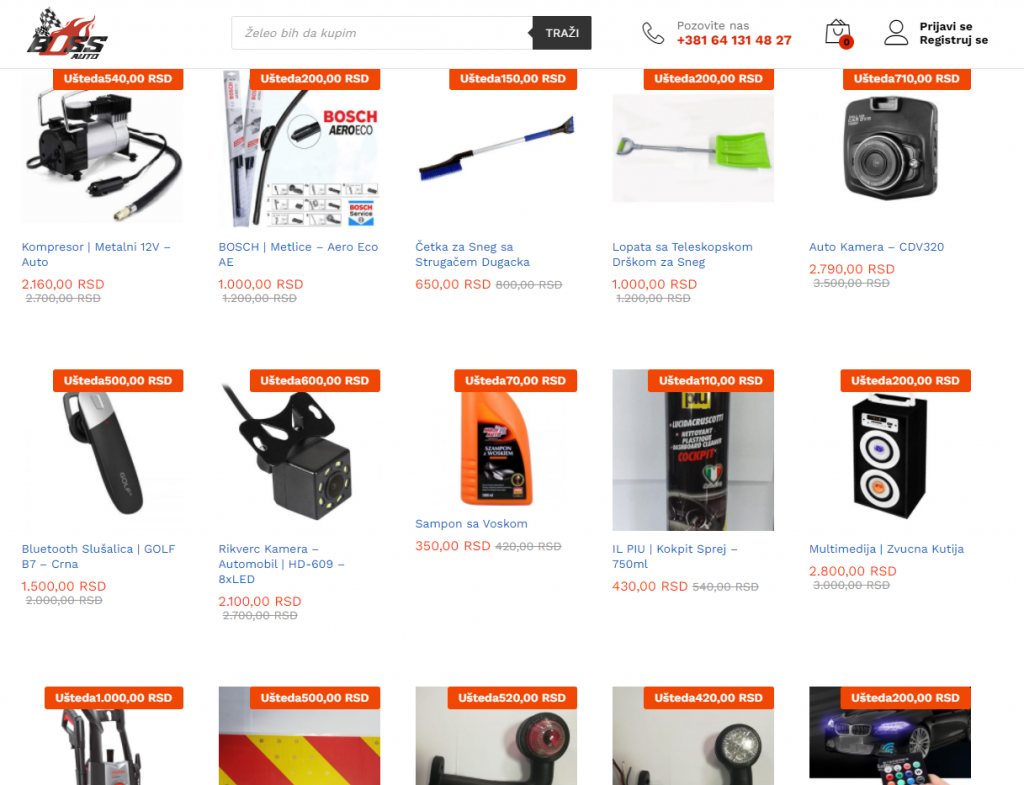
Task: Call phone number +381 64 131 48 27
Action: 734,40
